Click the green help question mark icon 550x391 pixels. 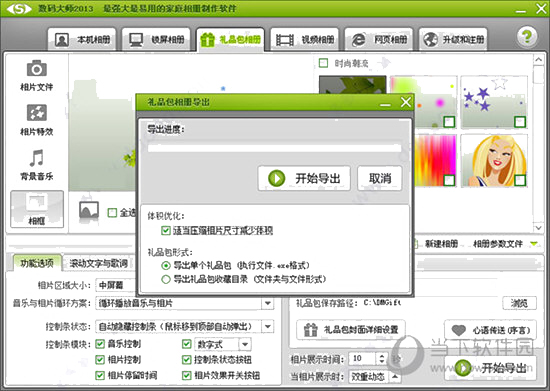526,36
